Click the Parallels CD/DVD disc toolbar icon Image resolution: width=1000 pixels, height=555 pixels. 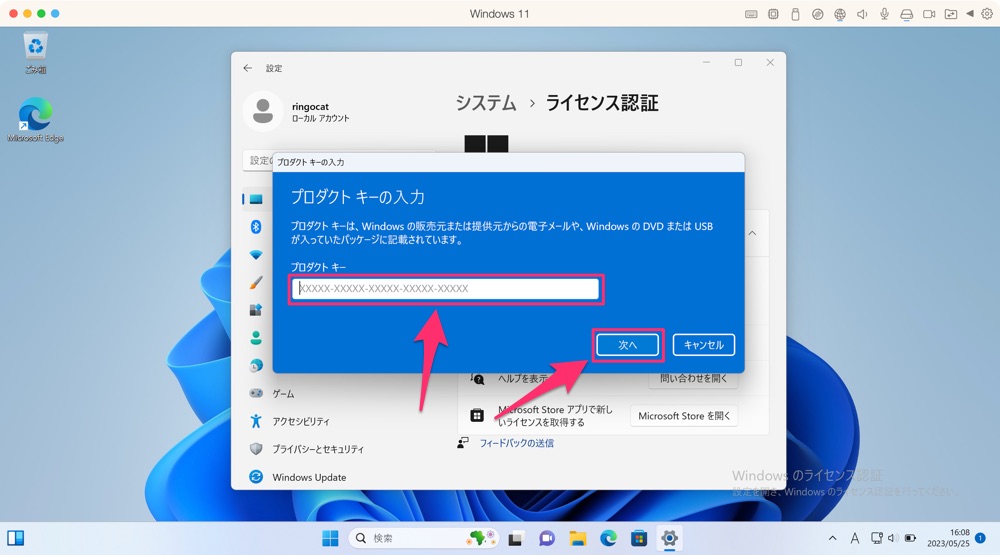click(818, 14)
